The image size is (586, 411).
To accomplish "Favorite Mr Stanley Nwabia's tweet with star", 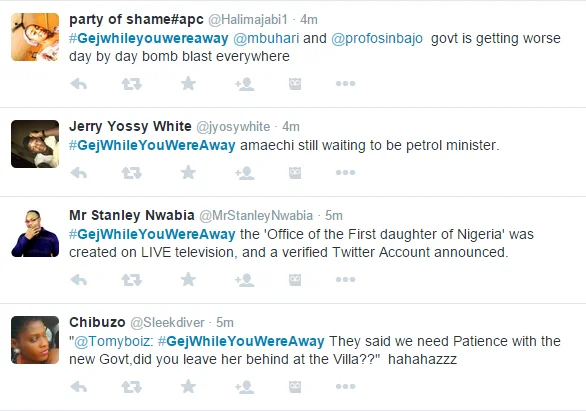I will pos(188,279).
